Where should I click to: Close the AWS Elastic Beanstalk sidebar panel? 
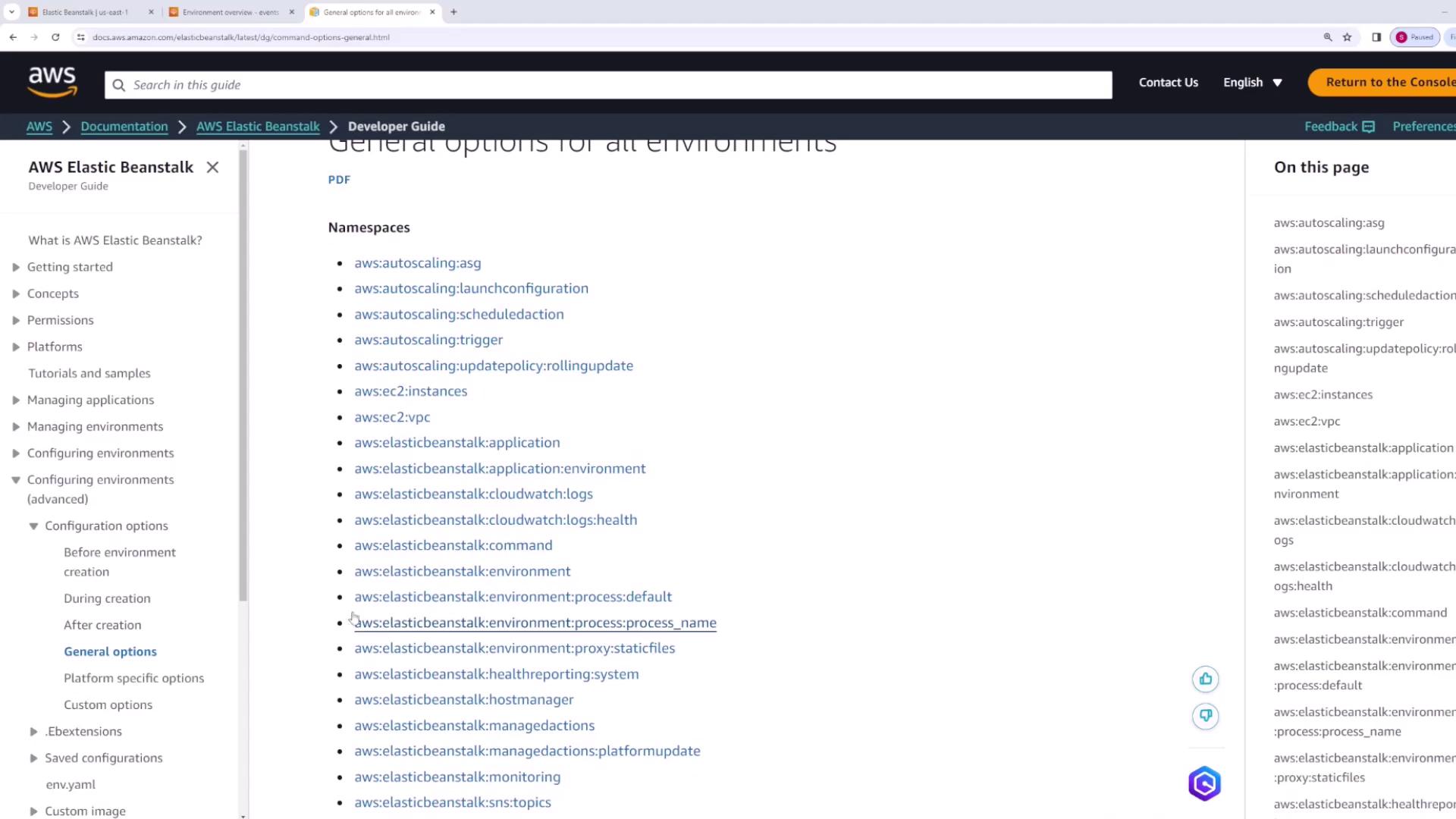212,168
